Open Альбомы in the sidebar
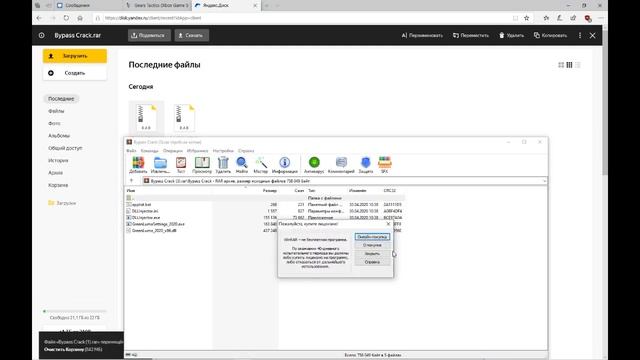This screenshot has height=360, width=640. point(59,136)
